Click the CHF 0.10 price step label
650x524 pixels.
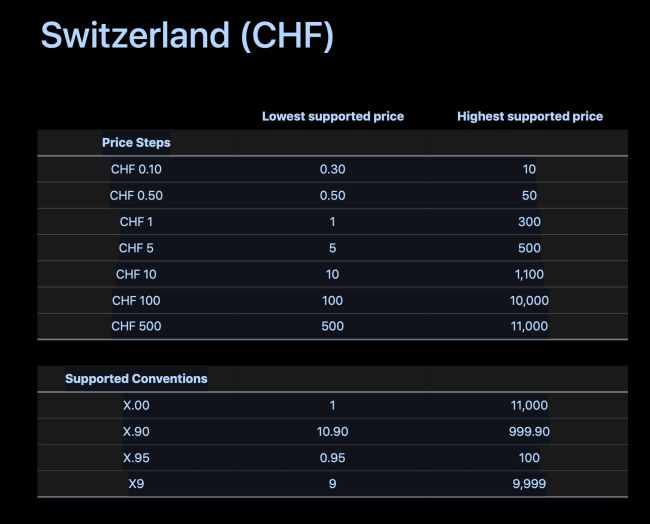point(136,169)
